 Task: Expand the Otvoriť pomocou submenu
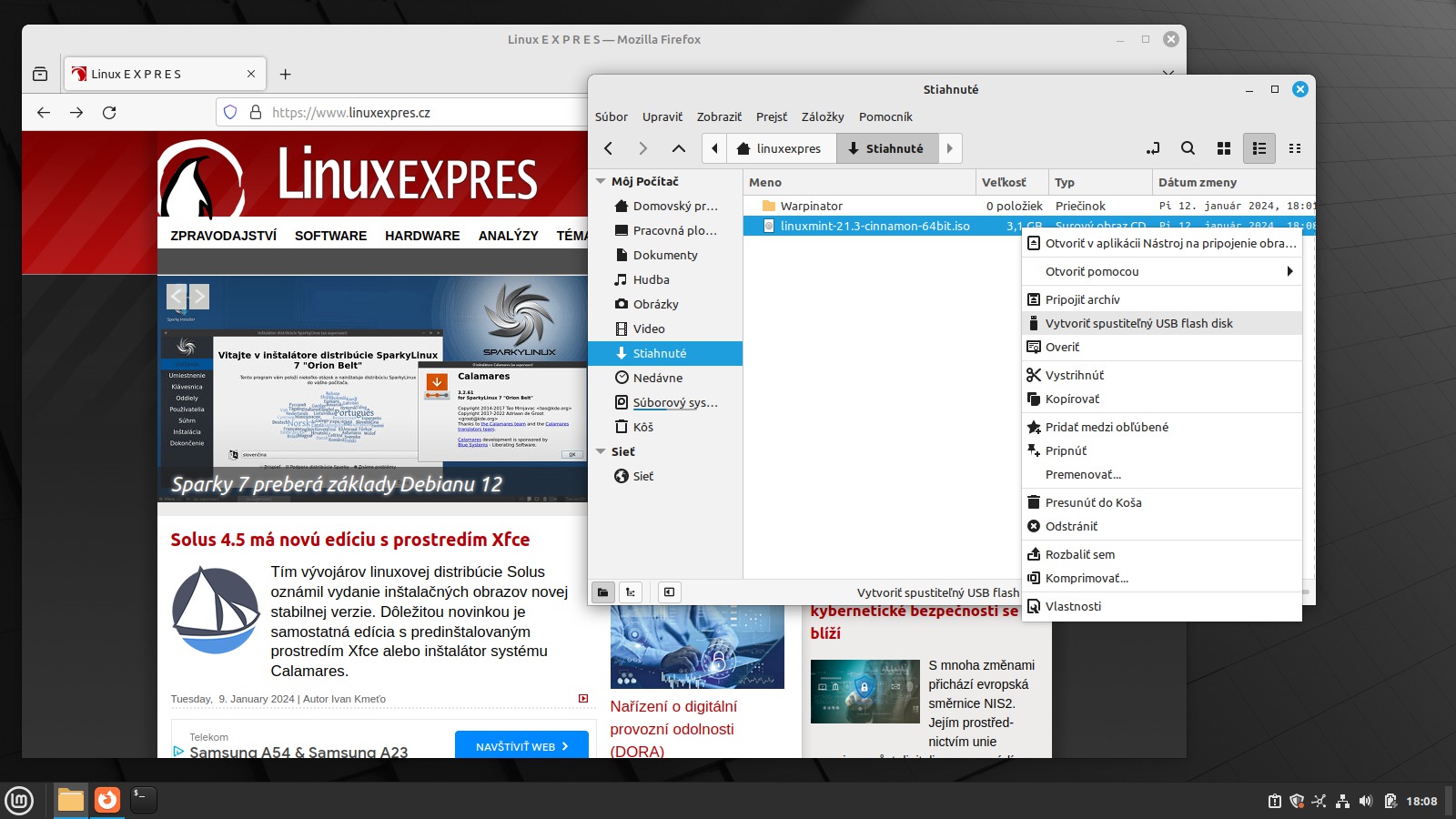1162,271
